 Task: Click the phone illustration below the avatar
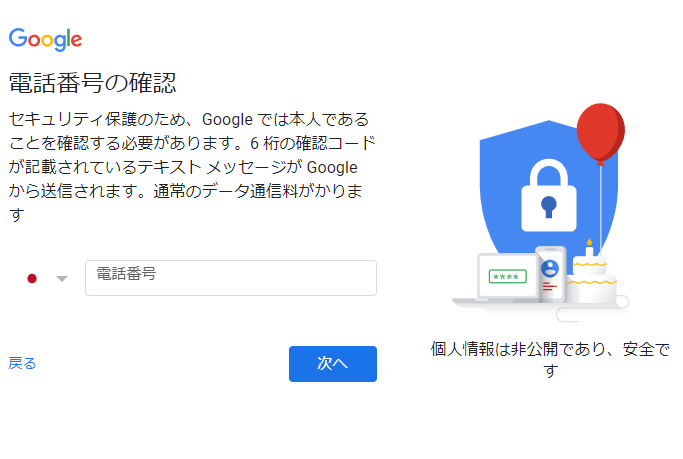[x=549, y=290]
